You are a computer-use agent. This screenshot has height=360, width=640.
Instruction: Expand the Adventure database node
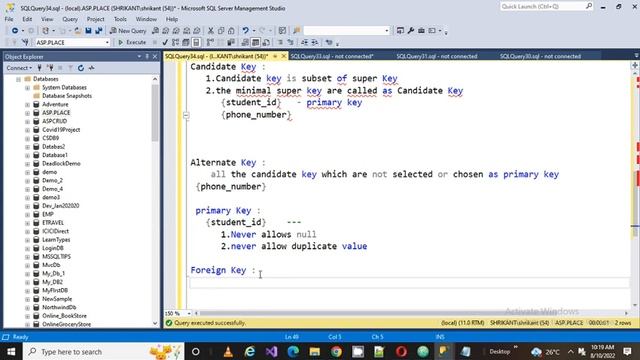27,104
